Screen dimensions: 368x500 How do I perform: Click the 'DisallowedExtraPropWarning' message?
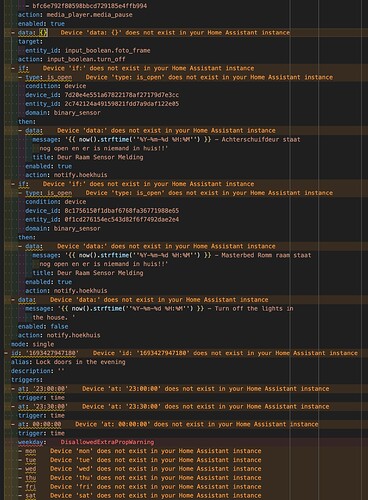click(x=107, y=442)
